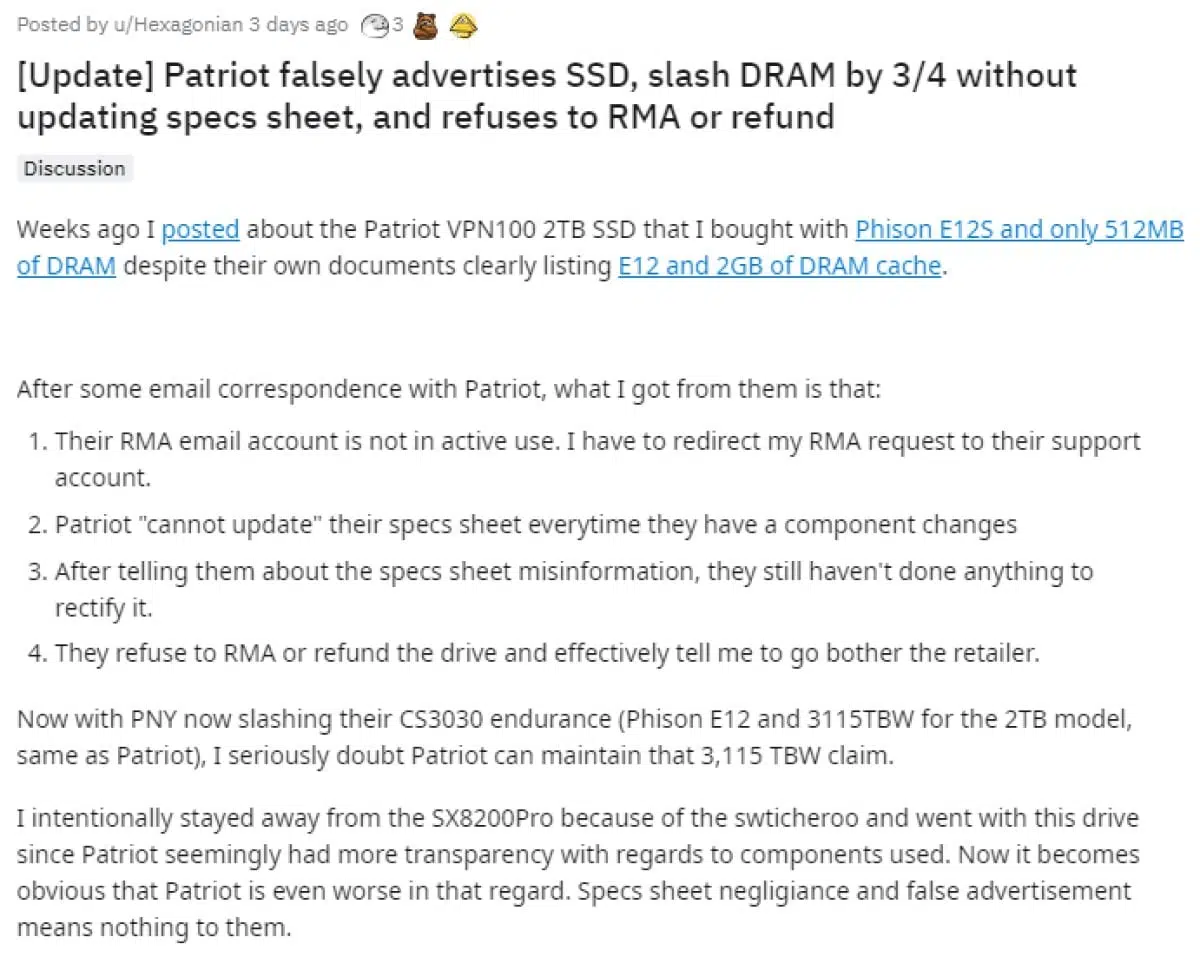Follow the "Phison E12S and only 512MB" link
Viewport: 1200px width, 957px height.
[x=1018, y=229]
